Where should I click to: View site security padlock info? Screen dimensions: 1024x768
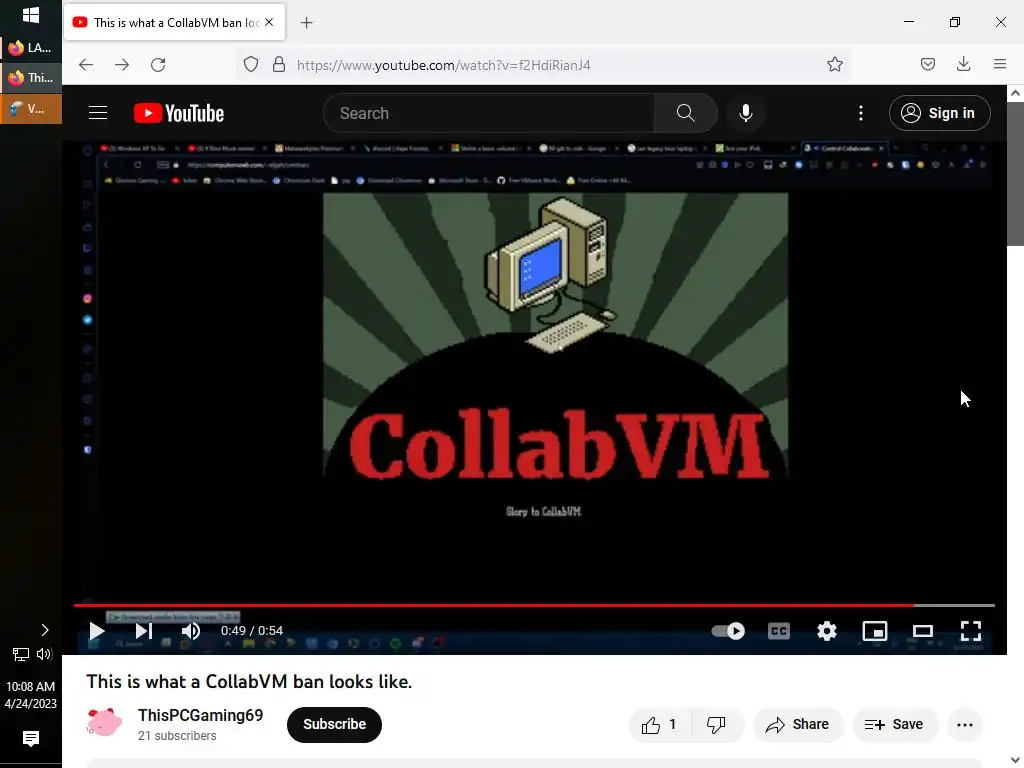click(279, 65)
